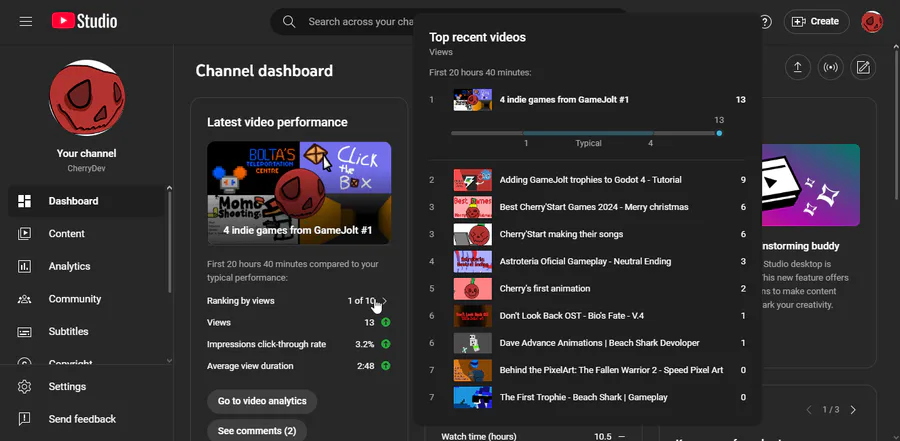Click the search magnifier icon
This screenshot has width=900, height=441.
coord(289,21)
